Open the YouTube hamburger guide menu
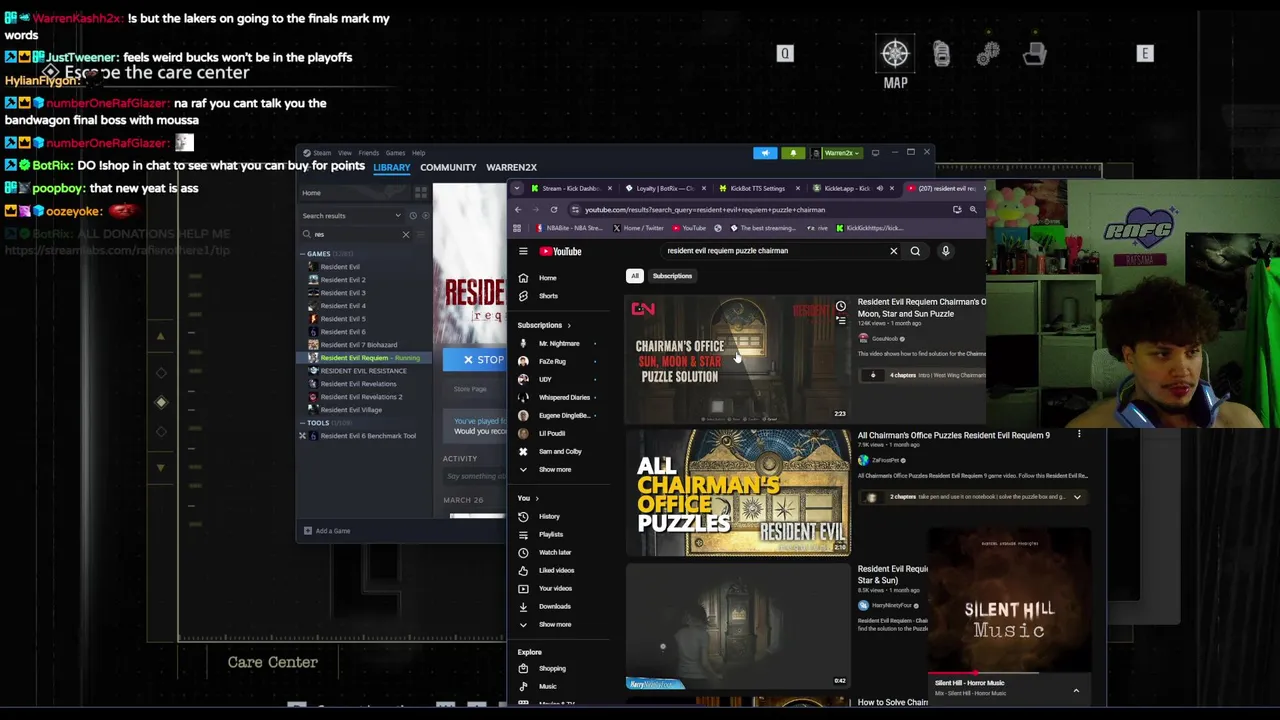The image size is (1280, 720). point(523,251)
